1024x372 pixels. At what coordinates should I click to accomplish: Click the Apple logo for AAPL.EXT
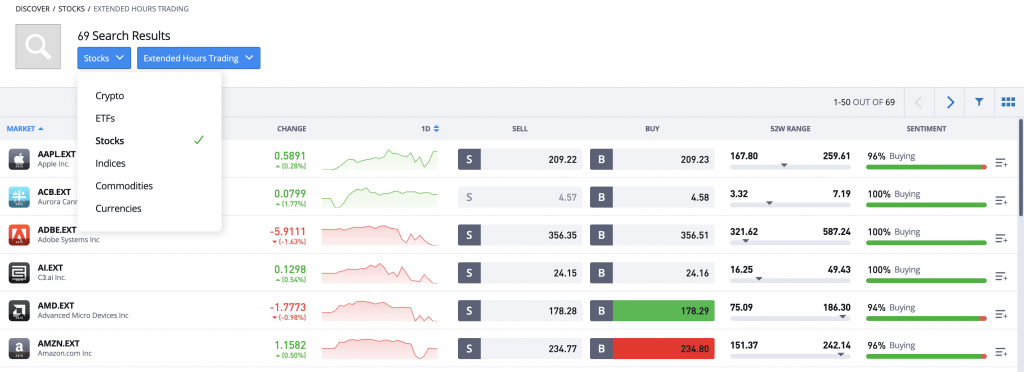pyautogui.click(x=19, y=159)
